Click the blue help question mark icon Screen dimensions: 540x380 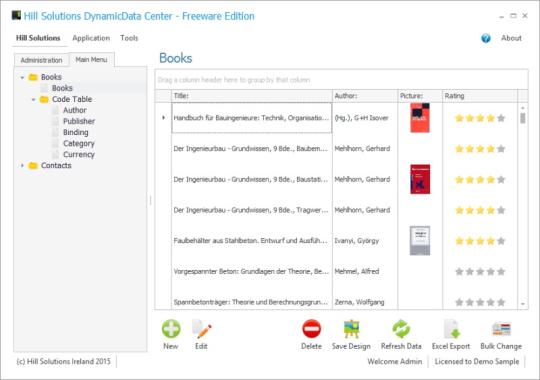(x=486, y=38)
